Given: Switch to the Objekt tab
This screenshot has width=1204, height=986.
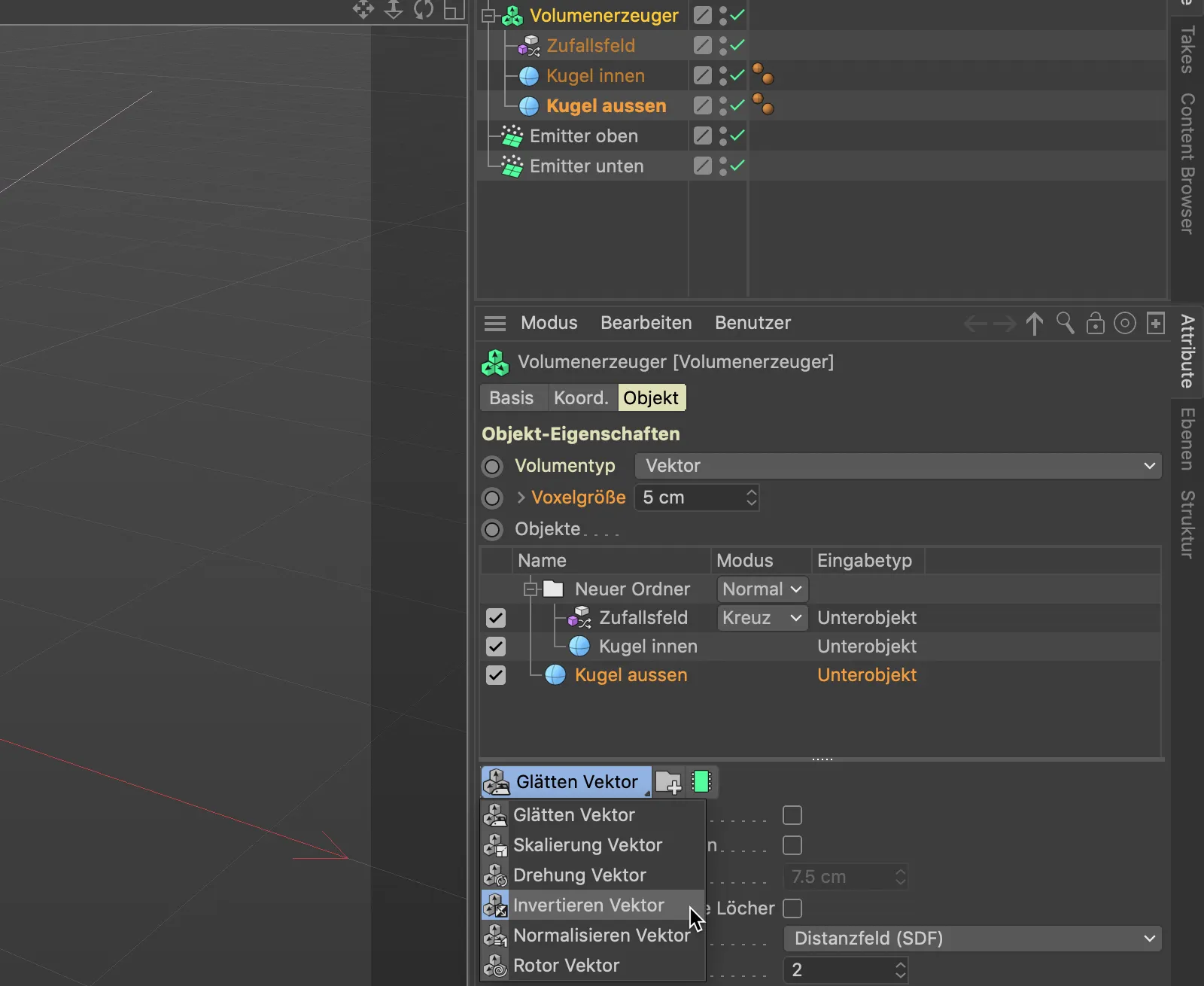Looking at the screenshot, I should click(652, 398).
